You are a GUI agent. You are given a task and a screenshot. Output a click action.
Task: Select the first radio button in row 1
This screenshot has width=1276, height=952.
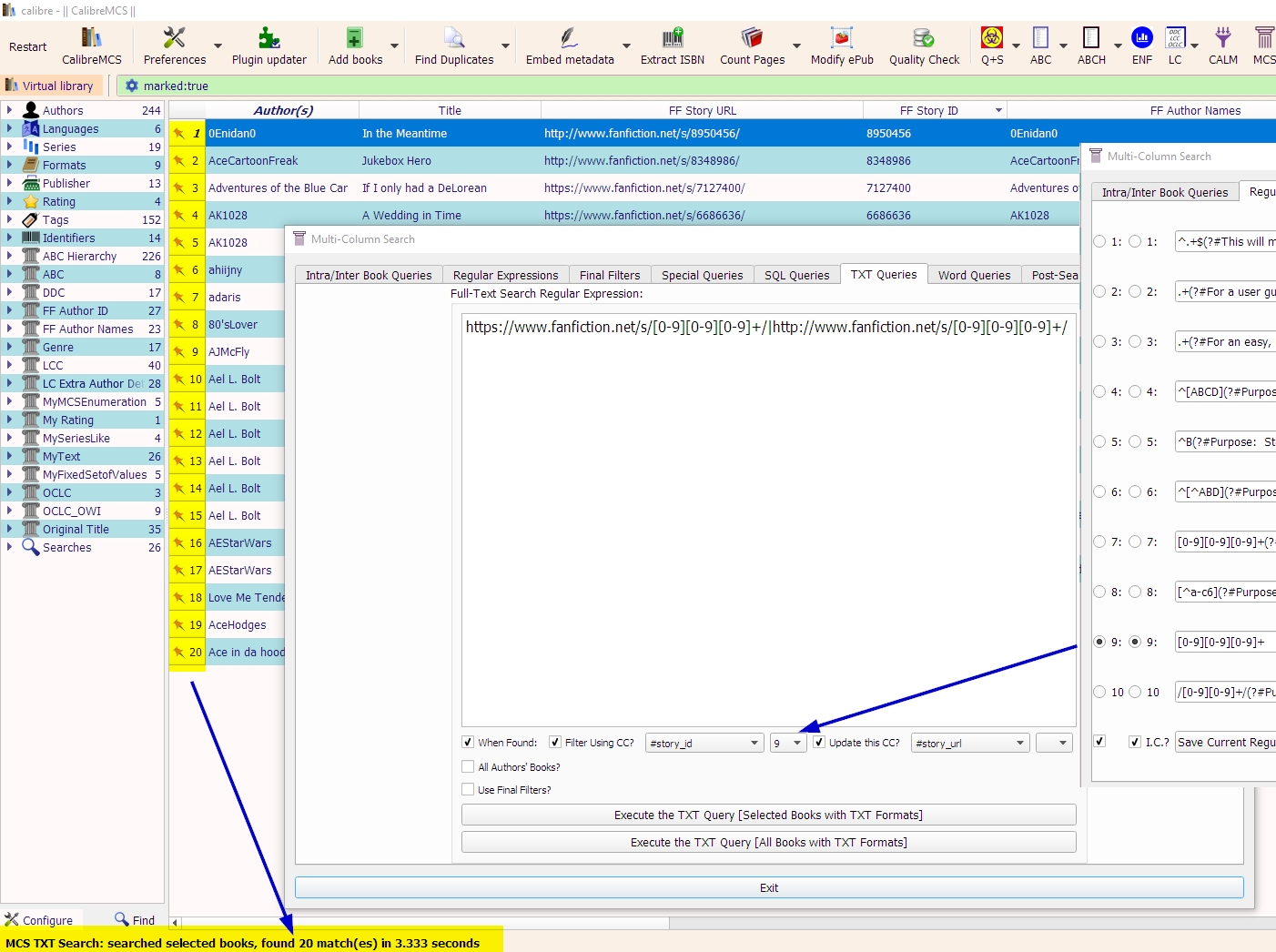click(x=1099, y=241)
